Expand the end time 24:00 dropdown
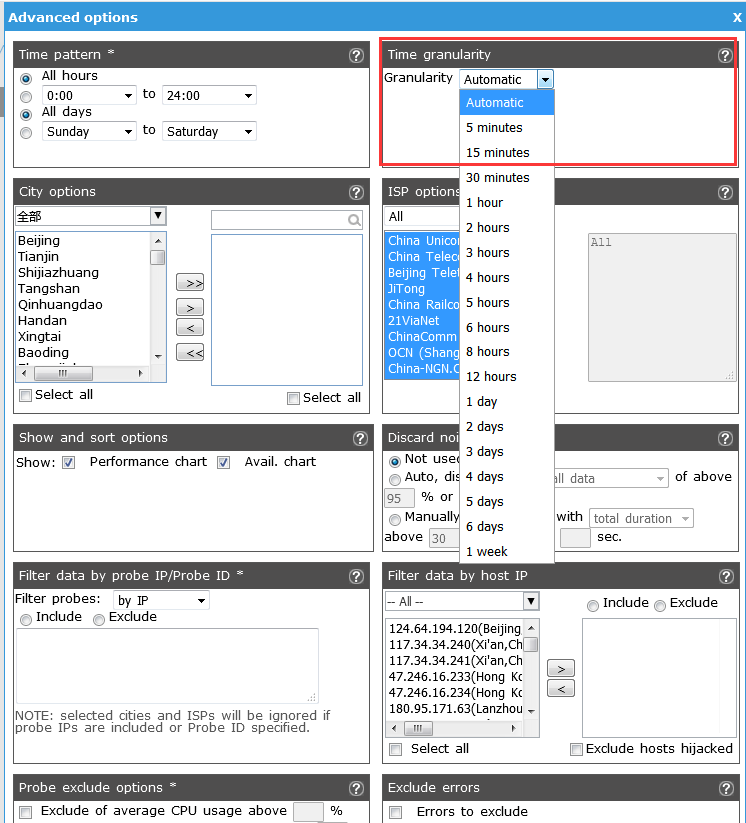The height and width of the screenshot is (823, 746). point(209,96)
